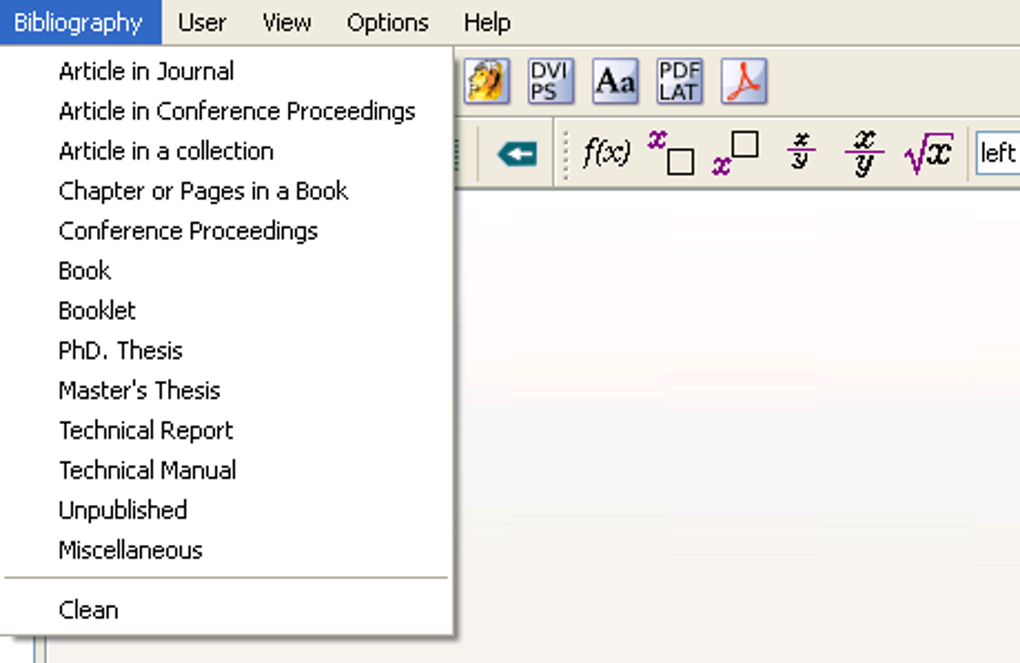
Task: Open the "left" combo box
Action: pyautogui.click(x=997, y=154)
